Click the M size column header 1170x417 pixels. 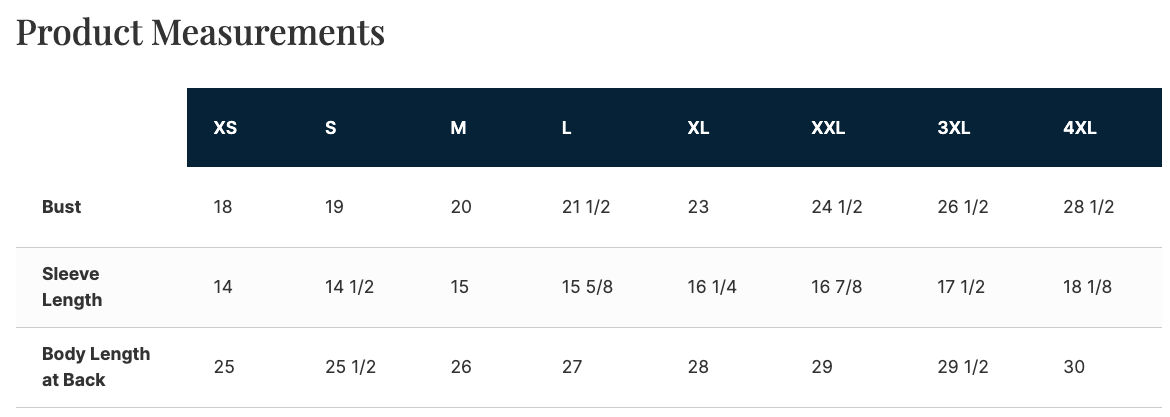[x=458, y=128]
